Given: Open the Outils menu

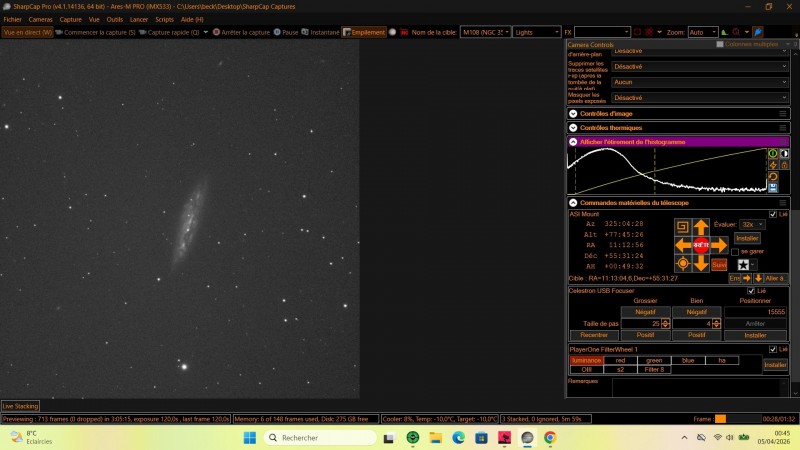Looking at the screenshot, I should coord(114,19).
